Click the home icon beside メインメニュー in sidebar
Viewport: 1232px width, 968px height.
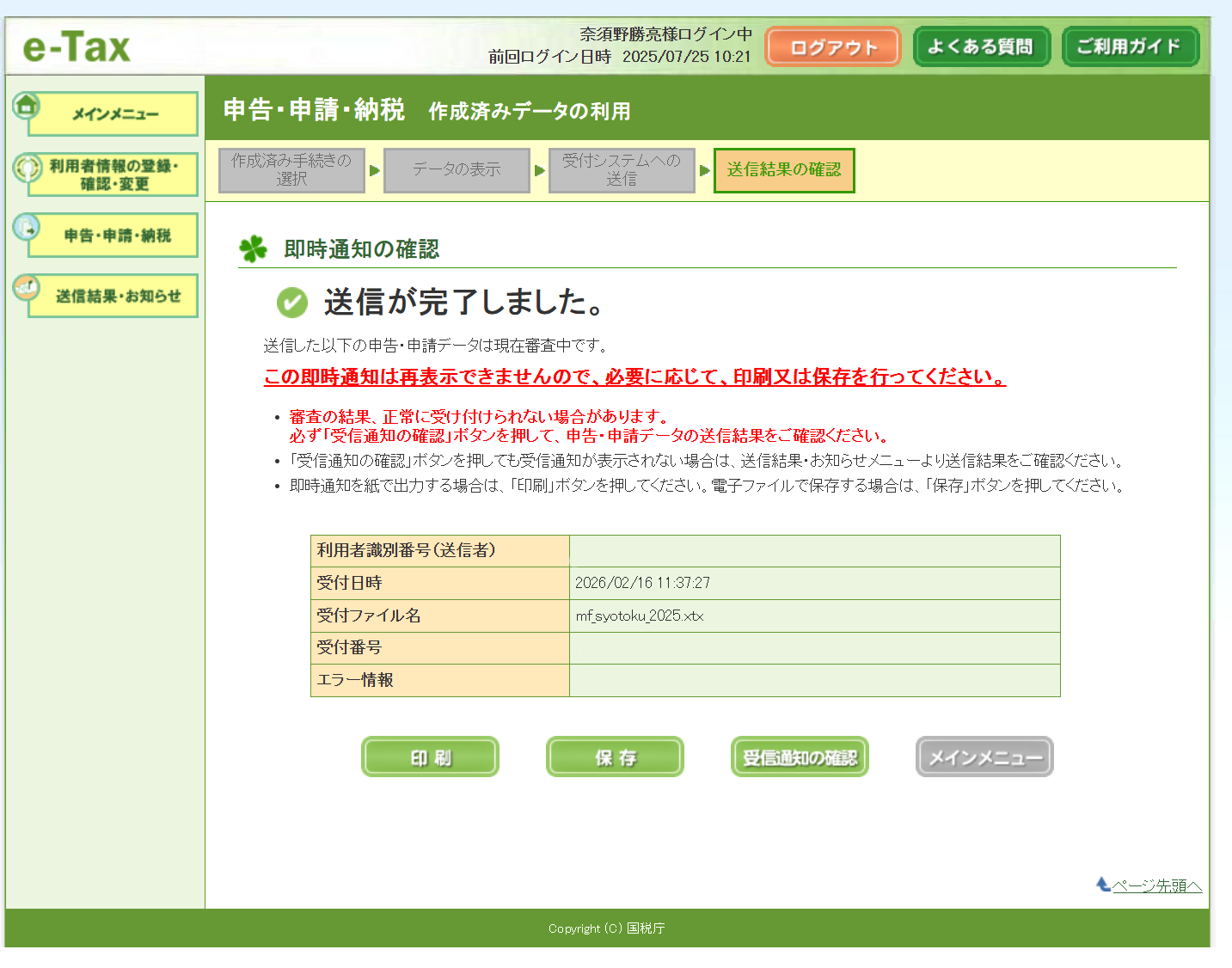(x=27, y=106)
